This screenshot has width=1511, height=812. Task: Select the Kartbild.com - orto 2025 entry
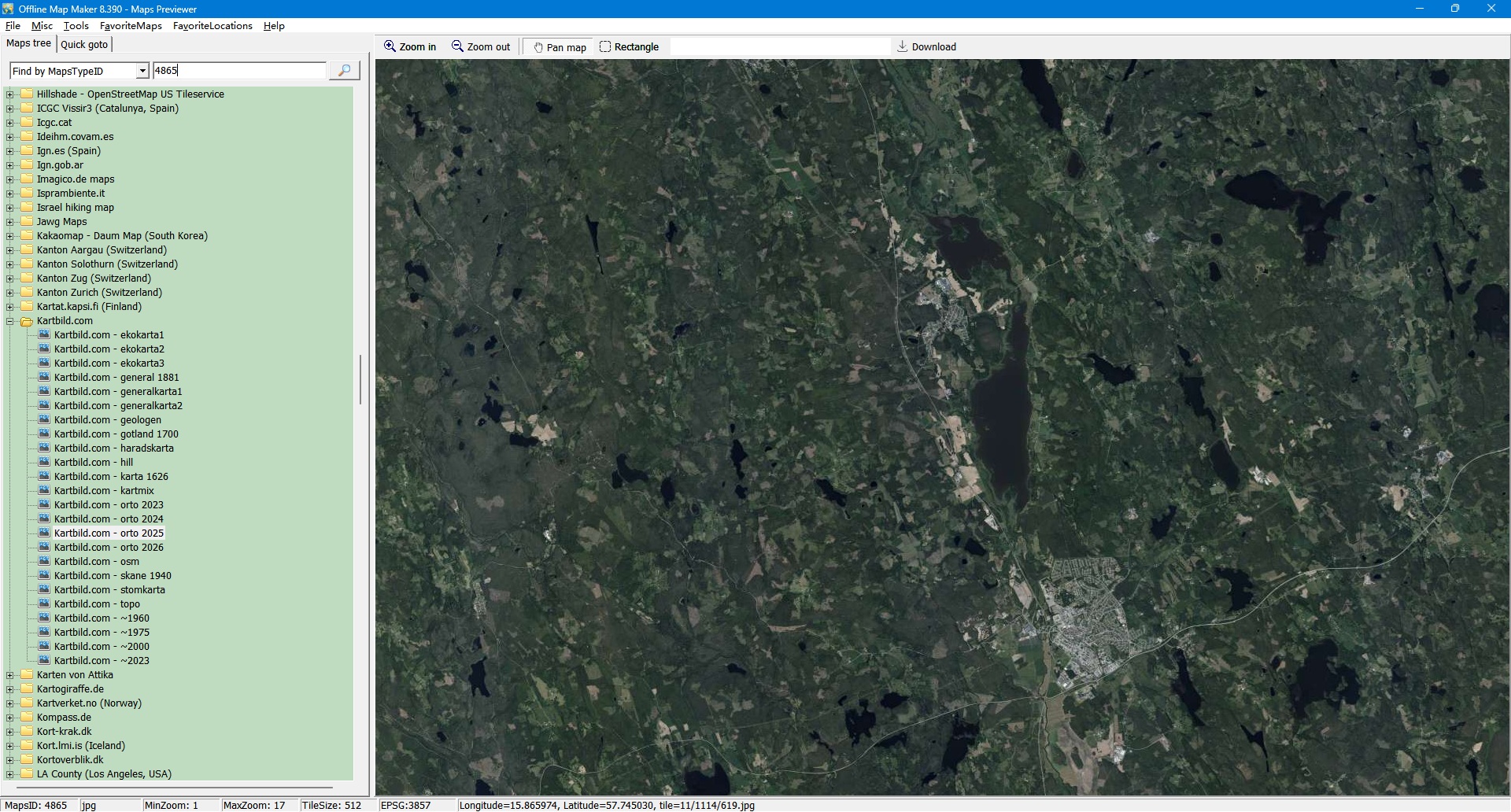[x=109, y=533]
